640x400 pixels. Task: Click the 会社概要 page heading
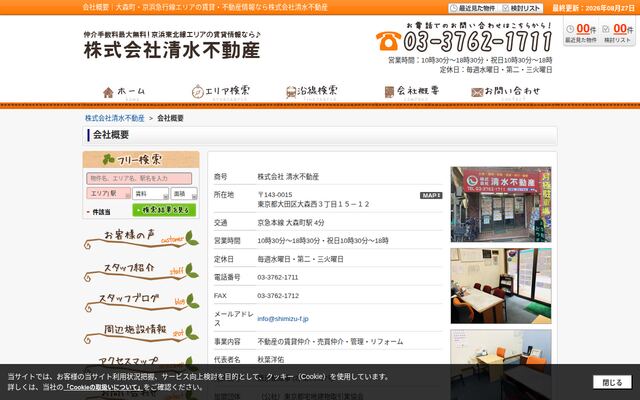(111, 135)
